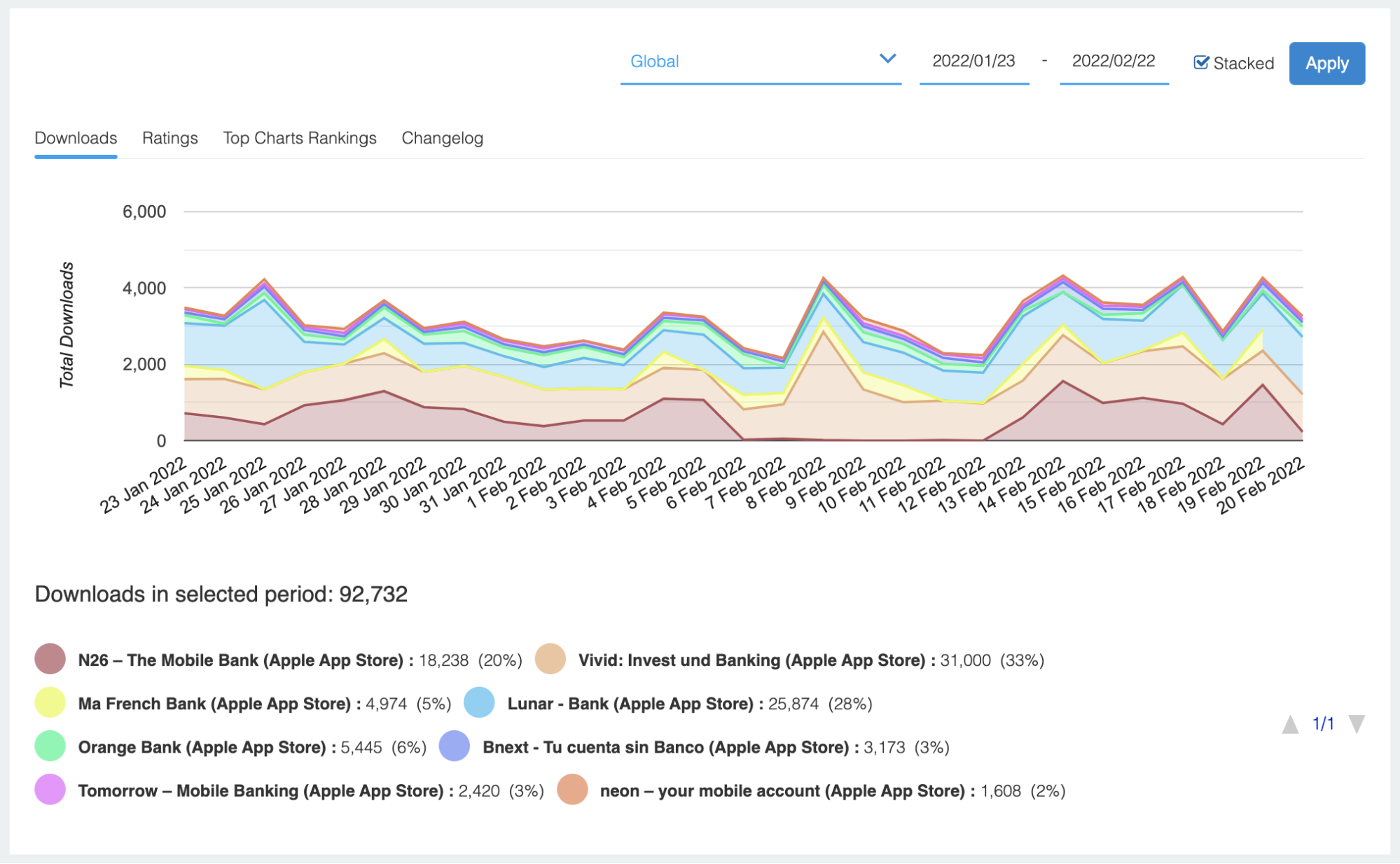This screenshot has width=1400, height=864.
Task: Click the Lunar - Bank legend label
Action: [630, 704]
